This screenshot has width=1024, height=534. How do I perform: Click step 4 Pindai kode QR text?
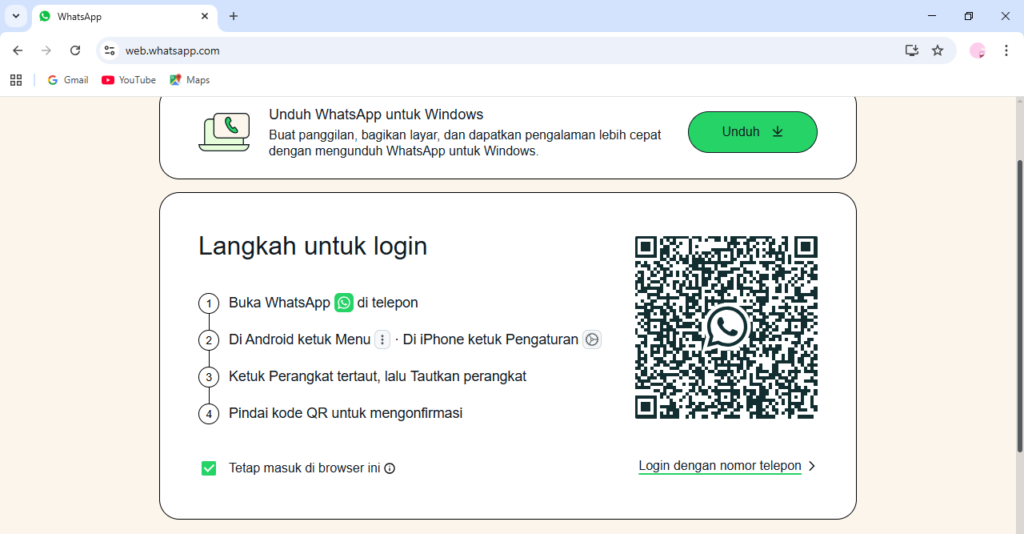345,413
